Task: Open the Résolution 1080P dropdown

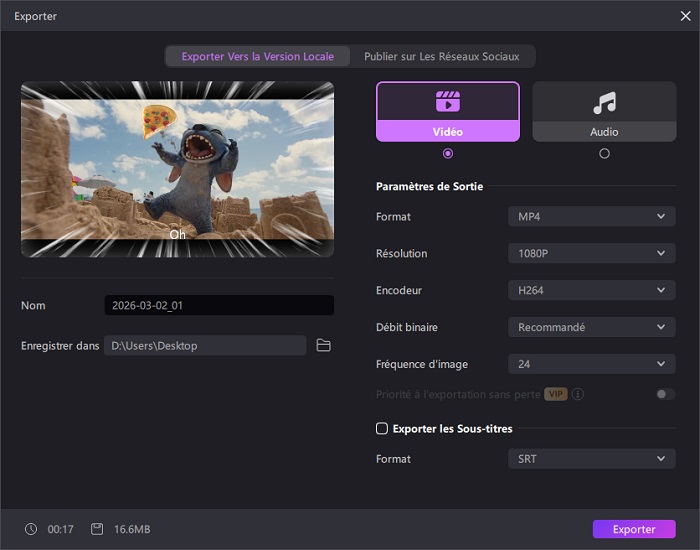Action: click(592, 253)
